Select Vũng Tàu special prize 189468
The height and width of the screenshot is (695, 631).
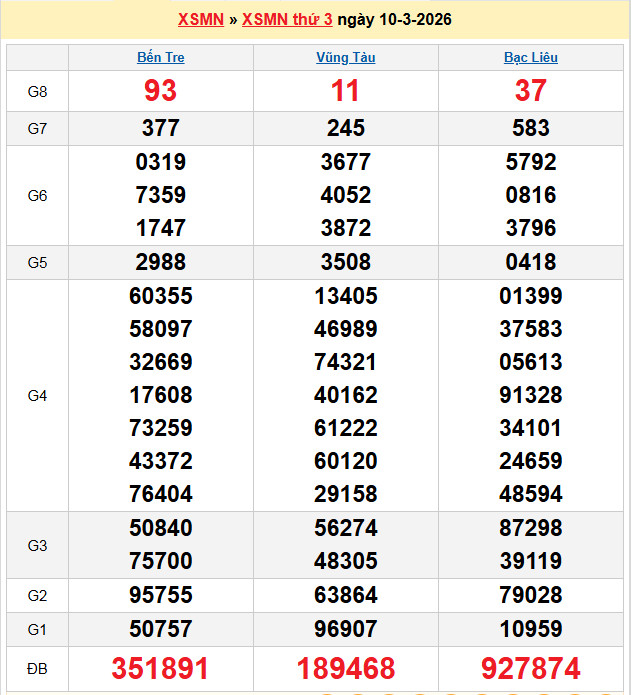345,669
